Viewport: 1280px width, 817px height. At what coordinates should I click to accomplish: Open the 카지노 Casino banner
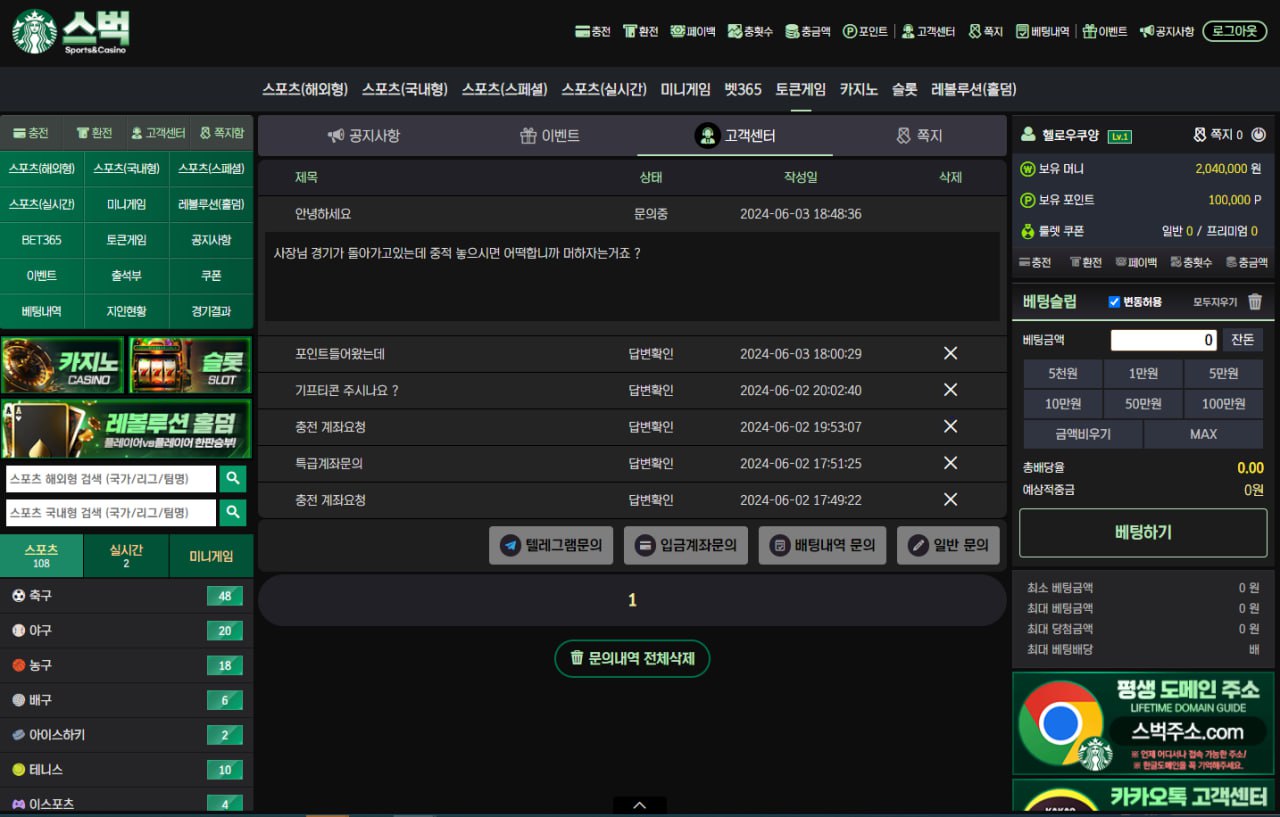pos(63,366)
